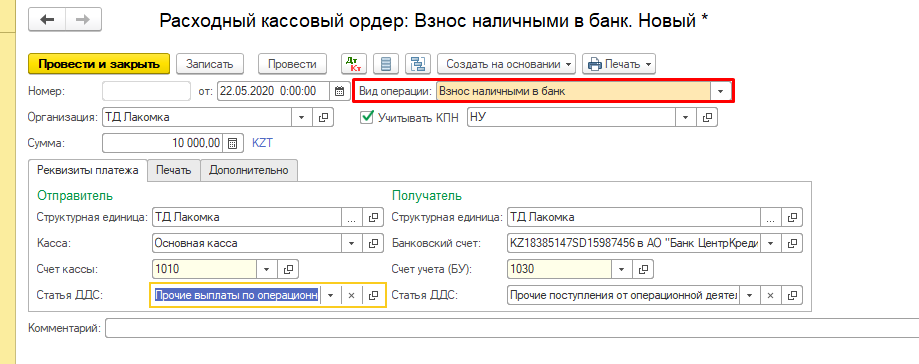This screenshot has width=919, height=364.
Task: Open the Печать toolbar menu
Action: pyautogui.click(x=619, y=64)
